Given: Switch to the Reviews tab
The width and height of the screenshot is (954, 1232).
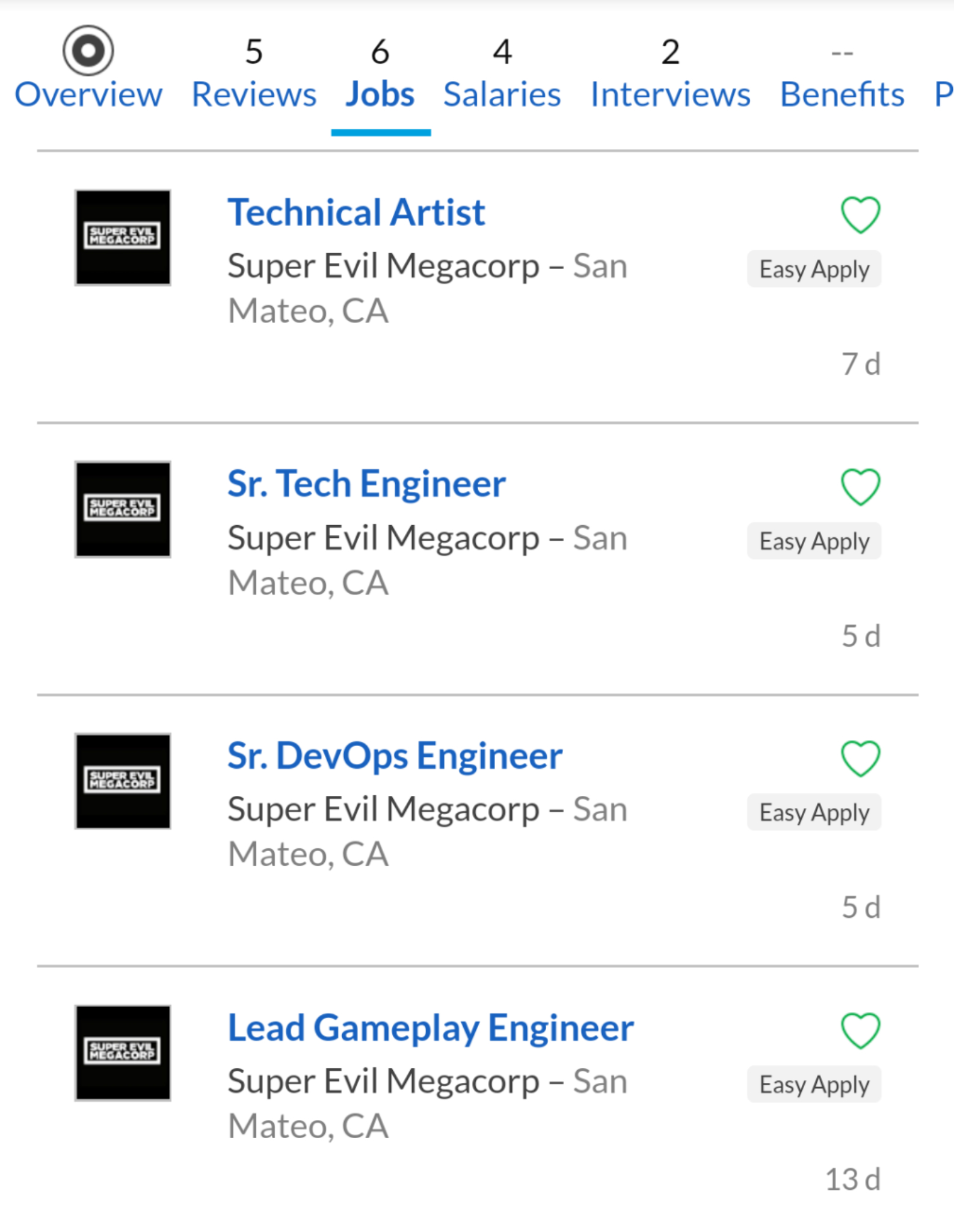Looking at the screenshot, I should (x=254, y=73).
